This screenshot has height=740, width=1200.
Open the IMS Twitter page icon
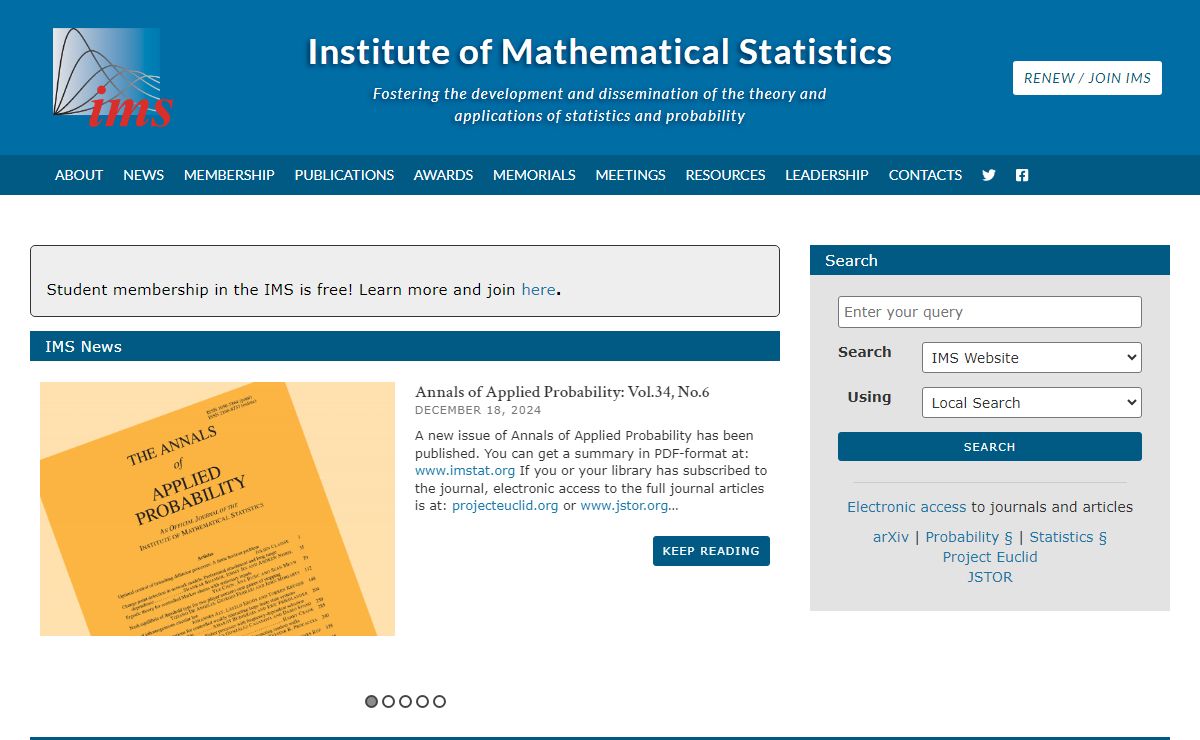989,175
